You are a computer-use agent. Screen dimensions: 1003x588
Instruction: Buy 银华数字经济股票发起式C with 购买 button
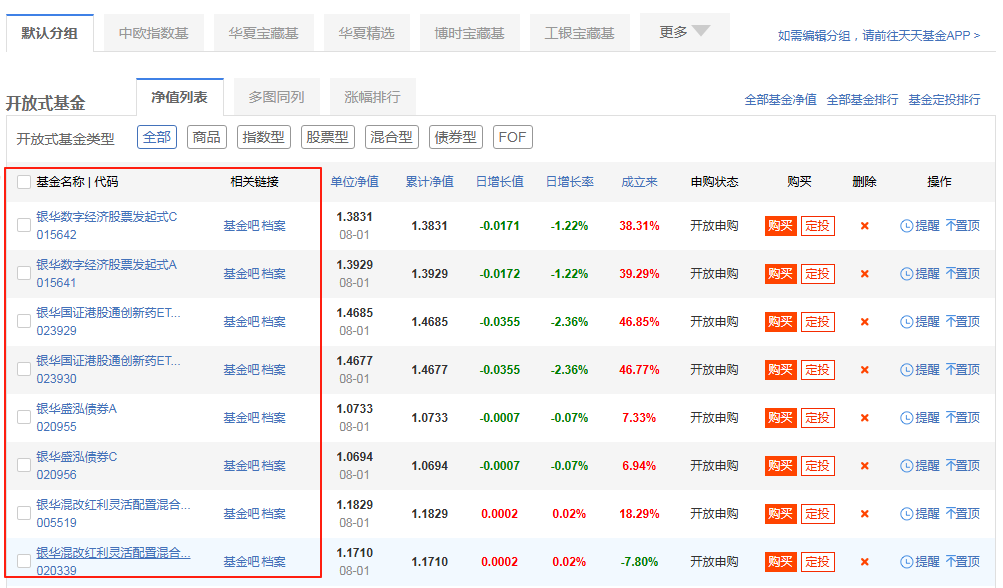(780, 226)
